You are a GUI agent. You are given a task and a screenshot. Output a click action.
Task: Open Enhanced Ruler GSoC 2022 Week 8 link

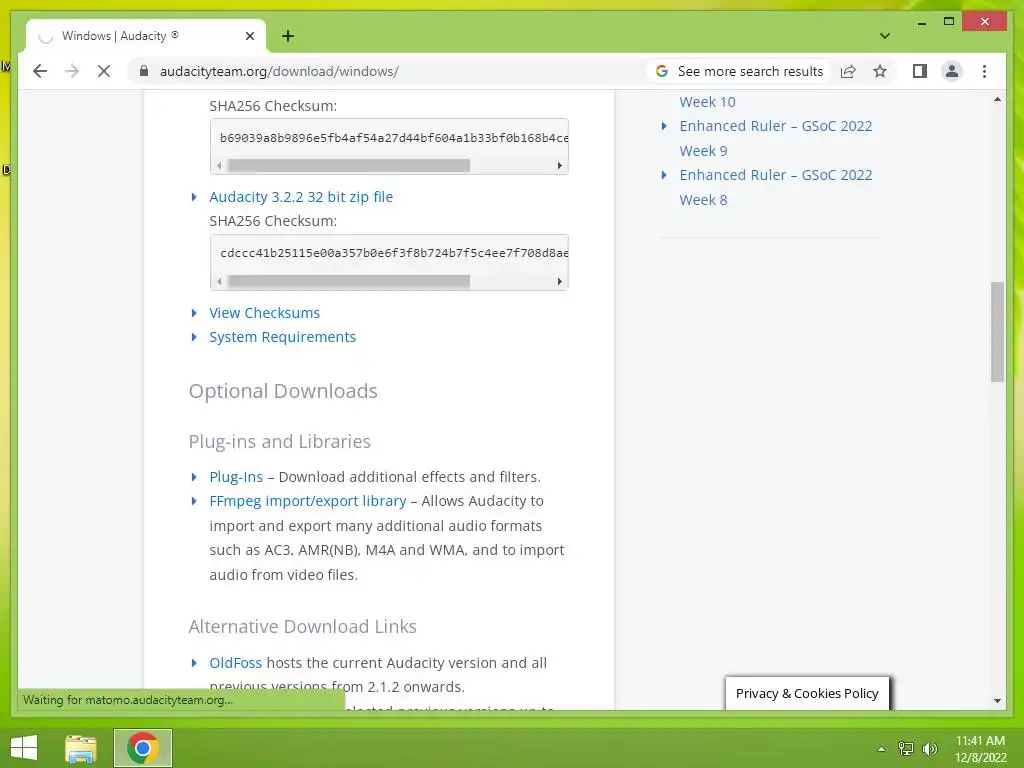[x=775, y=187]
